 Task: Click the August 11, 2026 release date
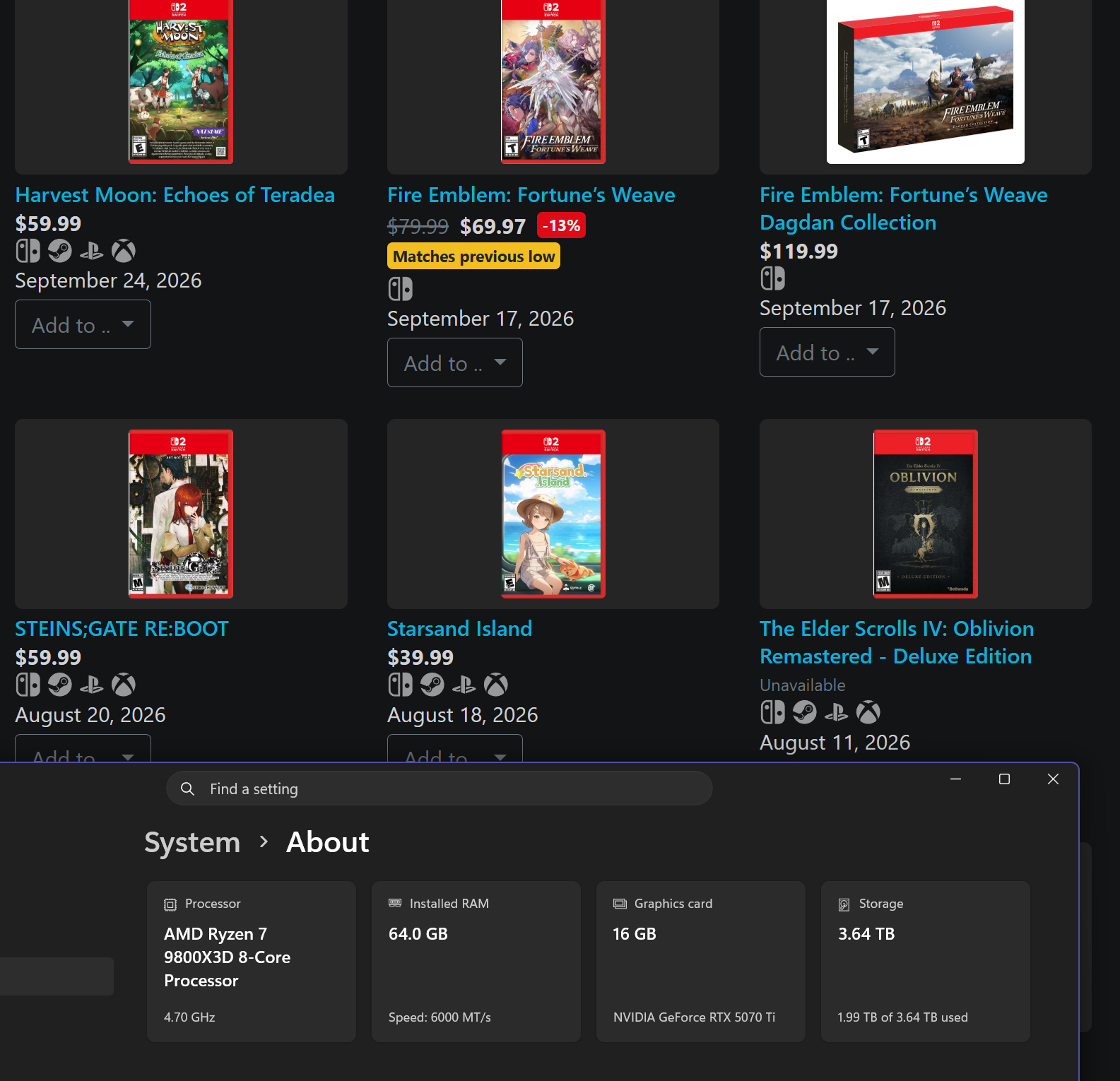835,743
